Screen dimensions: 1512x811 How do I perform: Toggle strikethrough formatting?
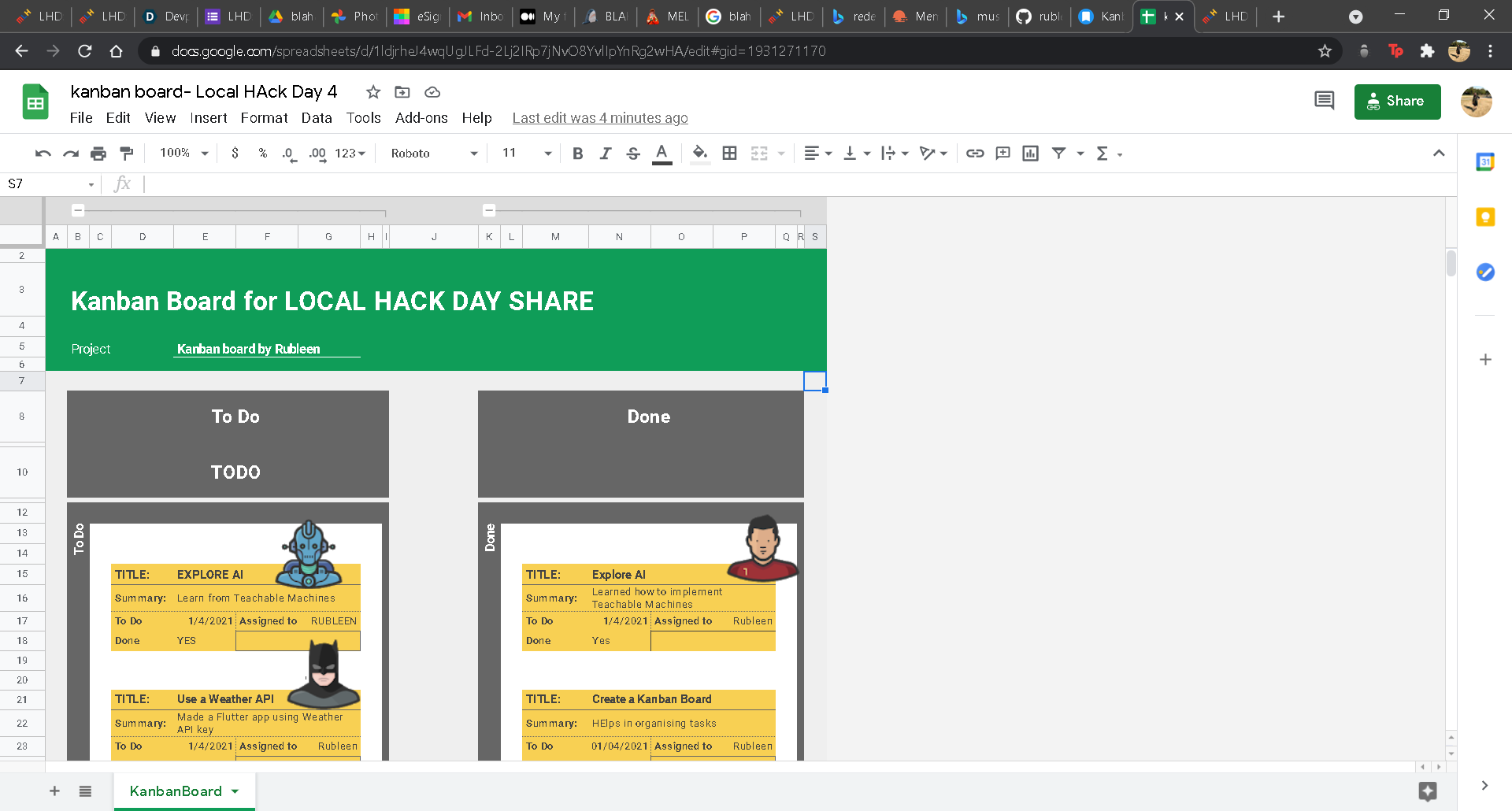633,154
